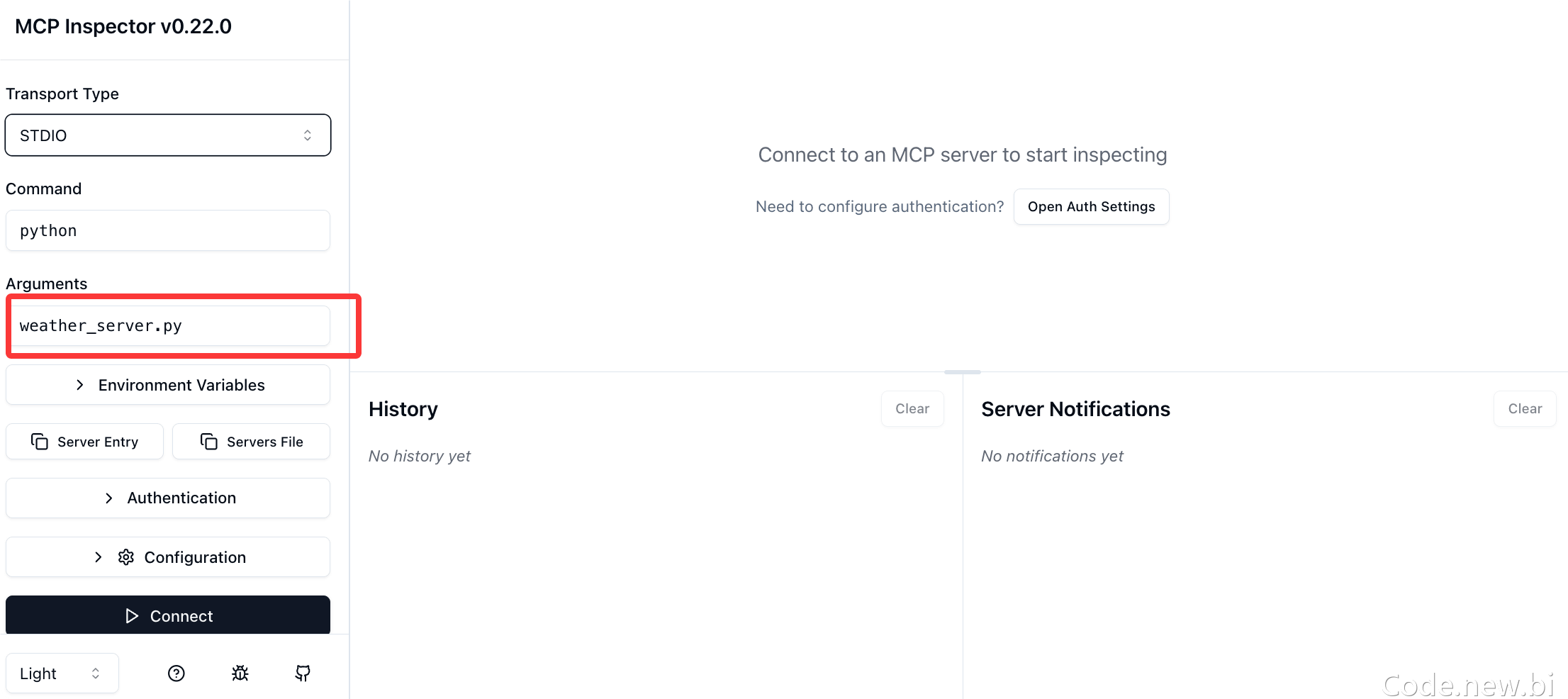Click the Connect button
Image resolution: width=1568 pixels, height=699 pixels.
[x=168, y=615]
